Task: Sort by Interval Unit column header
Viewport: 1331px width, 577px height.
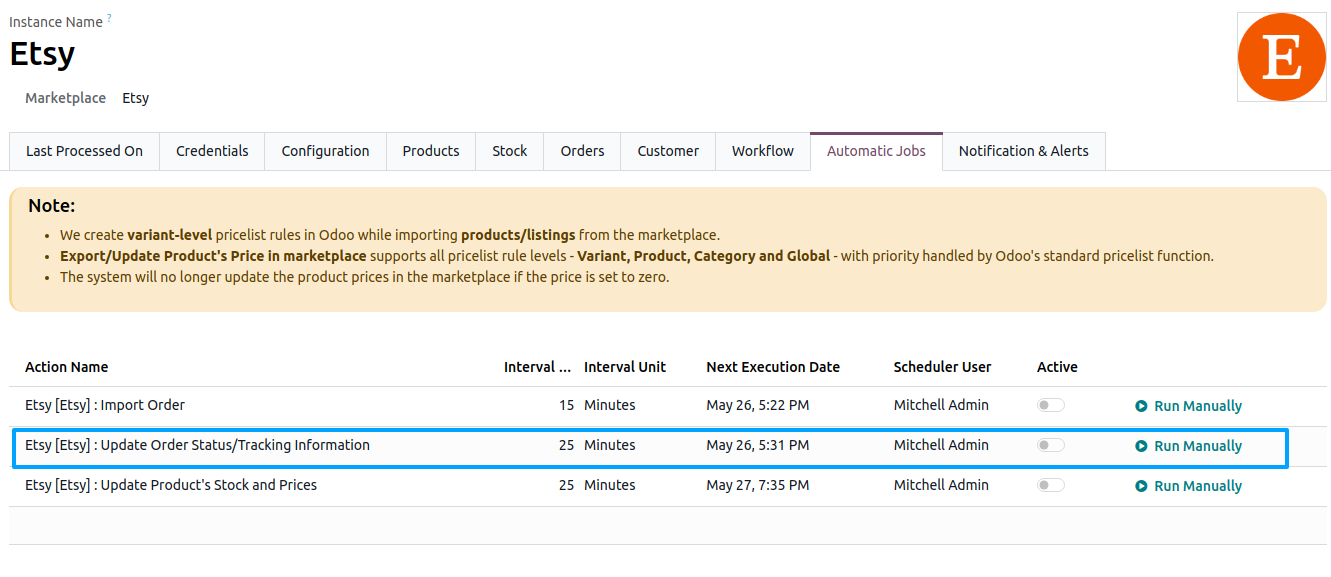Action: 625,367
